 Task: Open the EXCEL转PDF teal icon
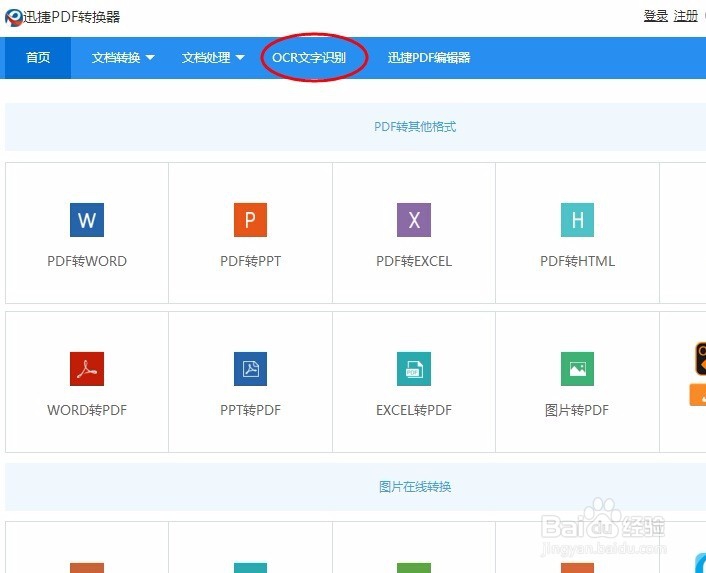[x=414, y=369]
